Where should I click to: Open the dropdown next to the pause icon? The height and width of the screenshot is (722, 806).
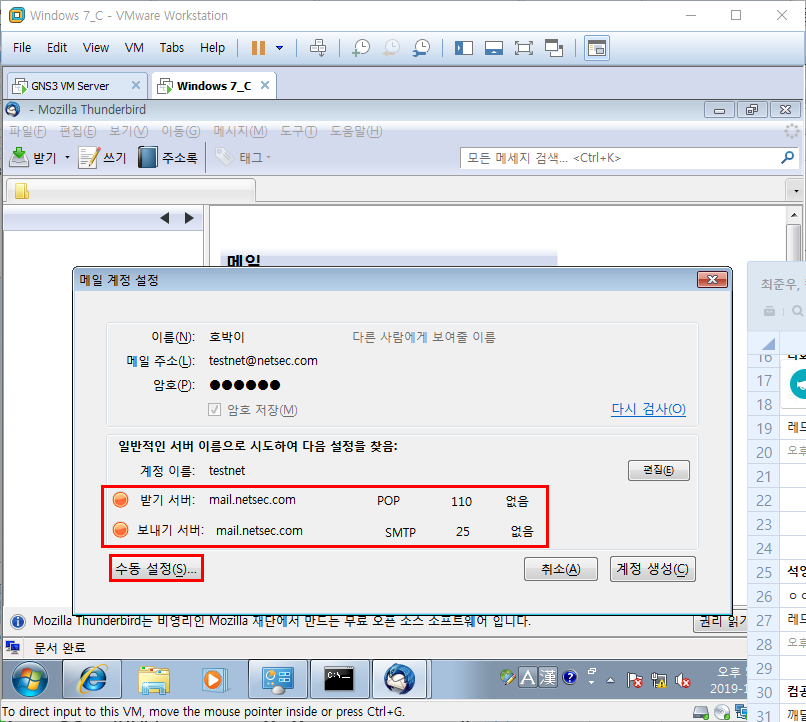(280, 48)
